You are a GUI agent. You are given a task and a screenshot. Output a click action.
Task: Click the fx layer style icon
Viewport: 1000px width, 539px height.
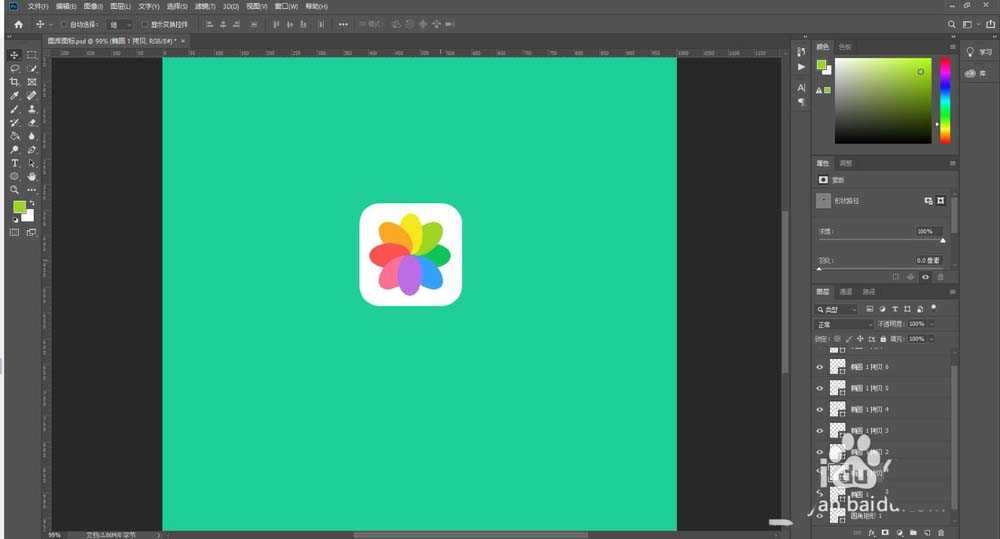click(x=871, y=532)
